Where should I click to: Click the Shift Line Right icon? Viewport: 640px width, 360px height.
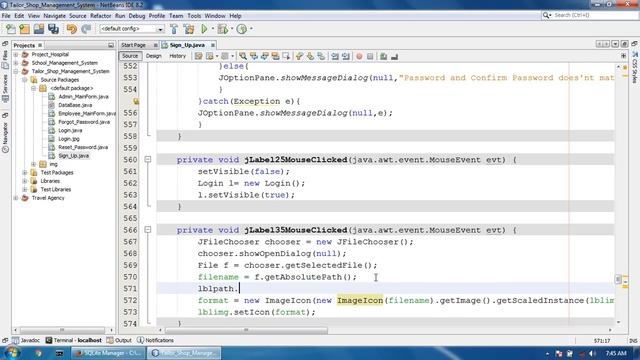346,56
